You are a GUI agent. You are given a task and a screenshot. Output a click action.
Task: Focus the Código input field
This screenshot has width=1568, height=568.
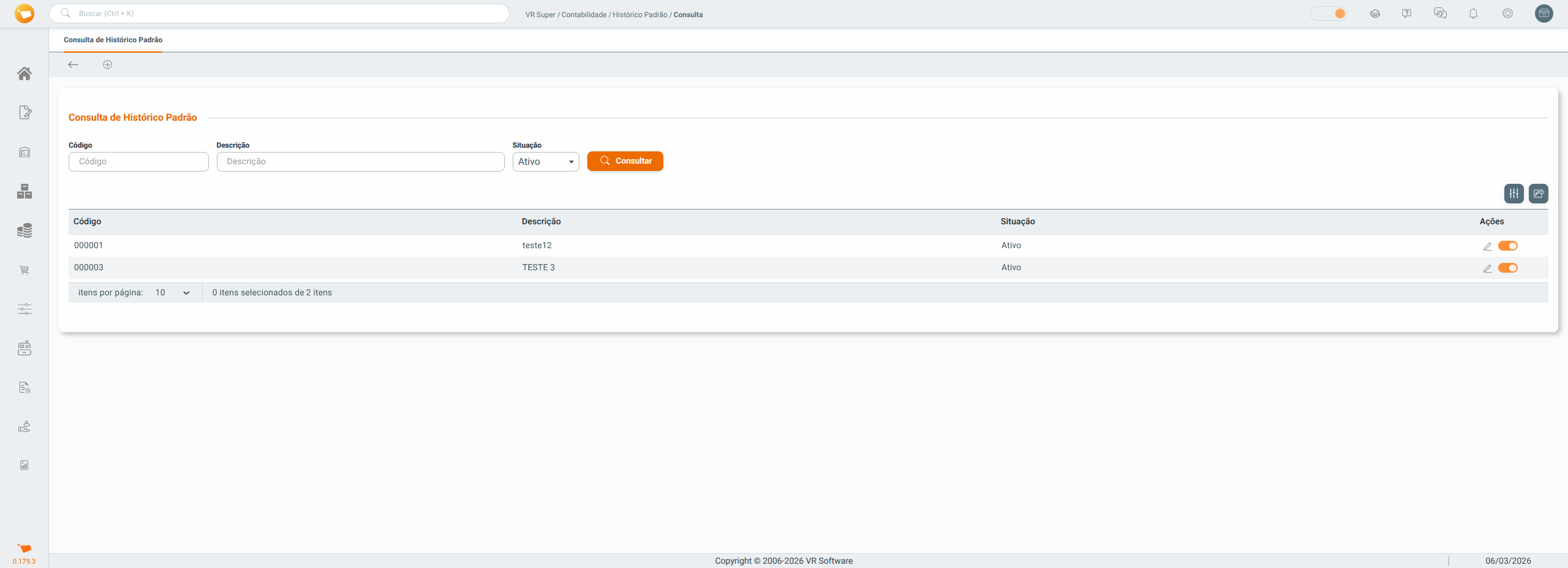pyautogui.click(x=138, y=162)
